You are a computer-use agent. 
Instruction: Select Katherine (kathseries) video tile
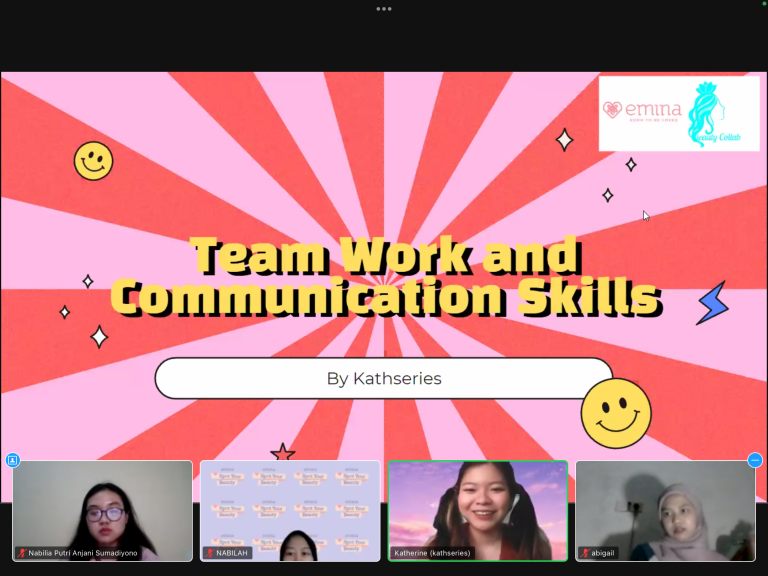478,511
